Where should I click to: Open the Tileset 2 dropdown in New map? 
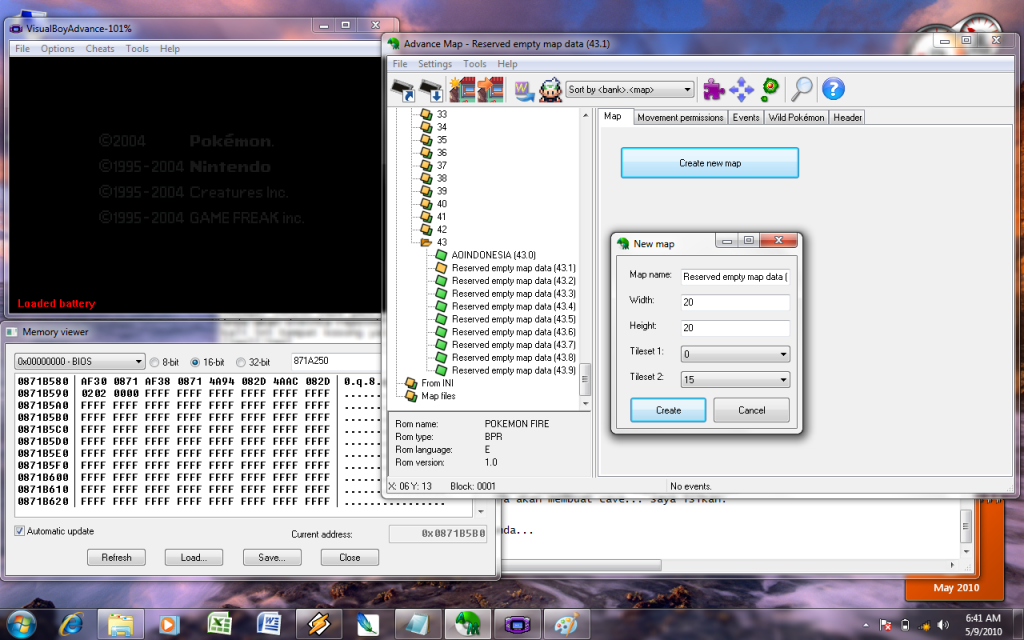(735, 379)
